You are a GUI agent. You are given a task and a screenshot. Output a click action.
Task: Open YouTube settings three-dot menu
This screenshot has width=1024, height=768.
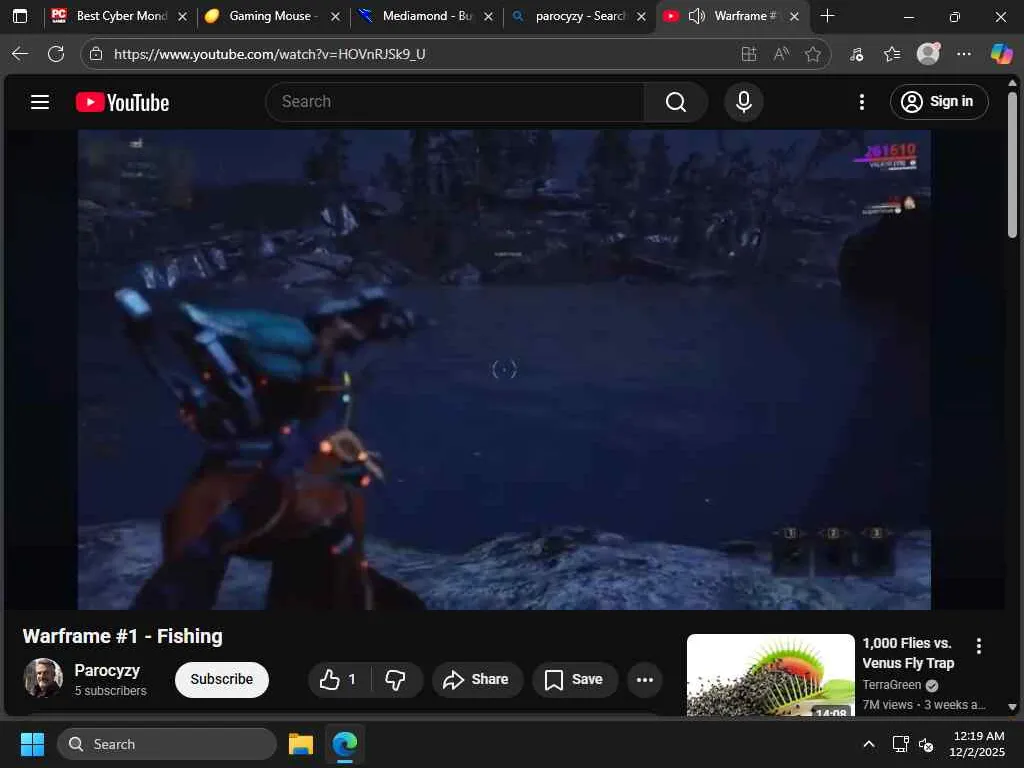(x=862, y=102)
